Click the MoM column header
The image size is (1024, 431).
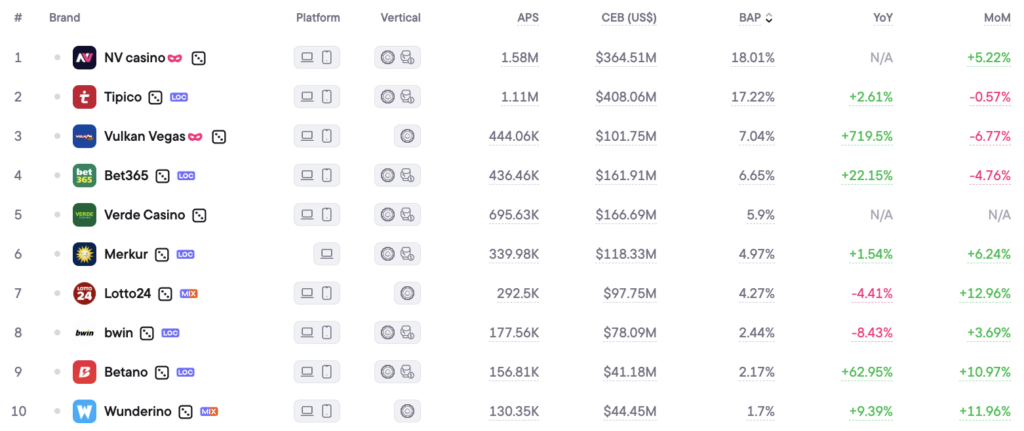coord(996,18)
